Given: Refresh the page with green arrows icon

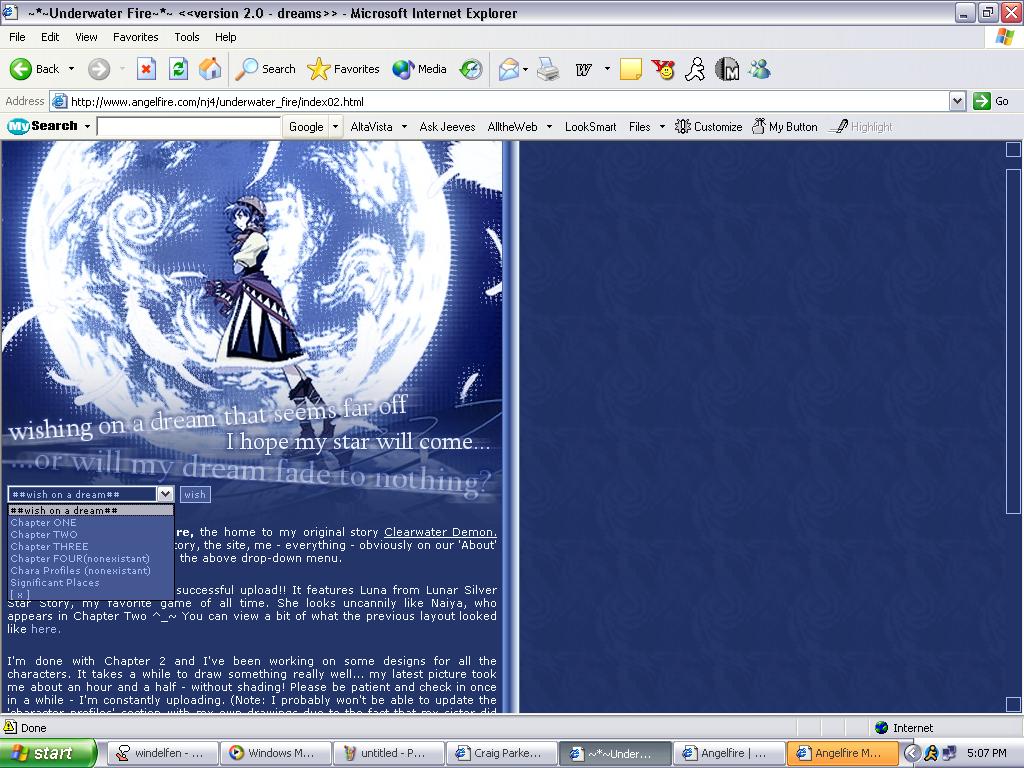Looking at the screenshot, I should [x=178, y=69].
